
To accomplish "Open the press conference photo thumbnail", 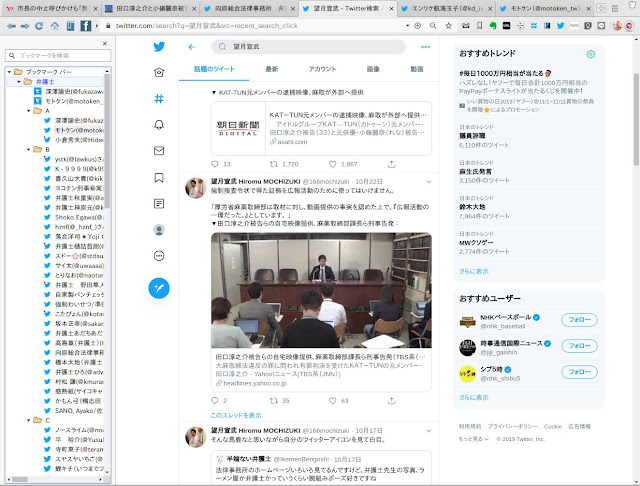I will coord(321,291).
